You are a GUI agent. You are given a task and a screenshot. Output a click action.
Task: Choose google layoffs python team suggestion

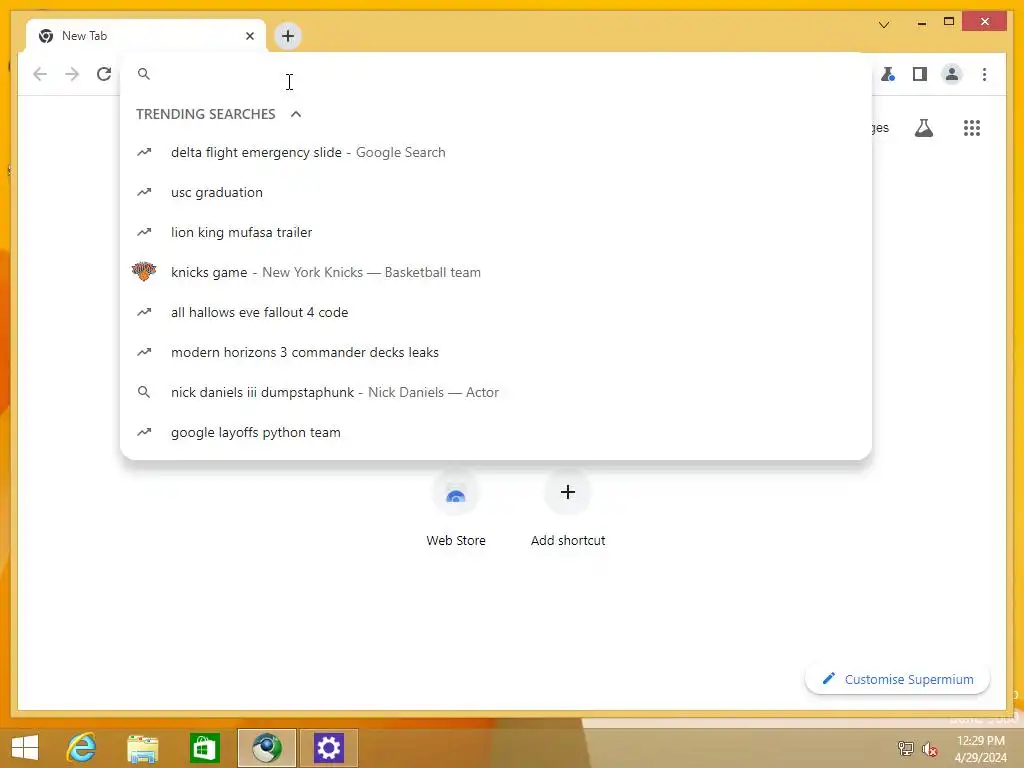(x=496, y=432)
